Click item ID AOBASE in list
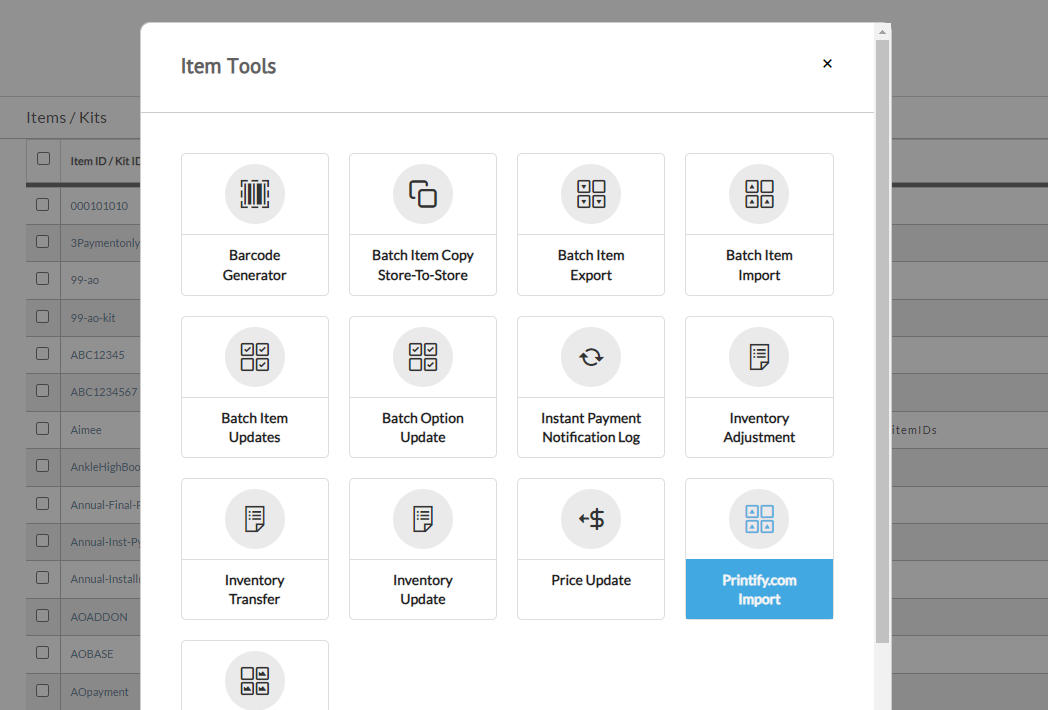Screen dimensions: 1048x710 click(x=92, y=654)
